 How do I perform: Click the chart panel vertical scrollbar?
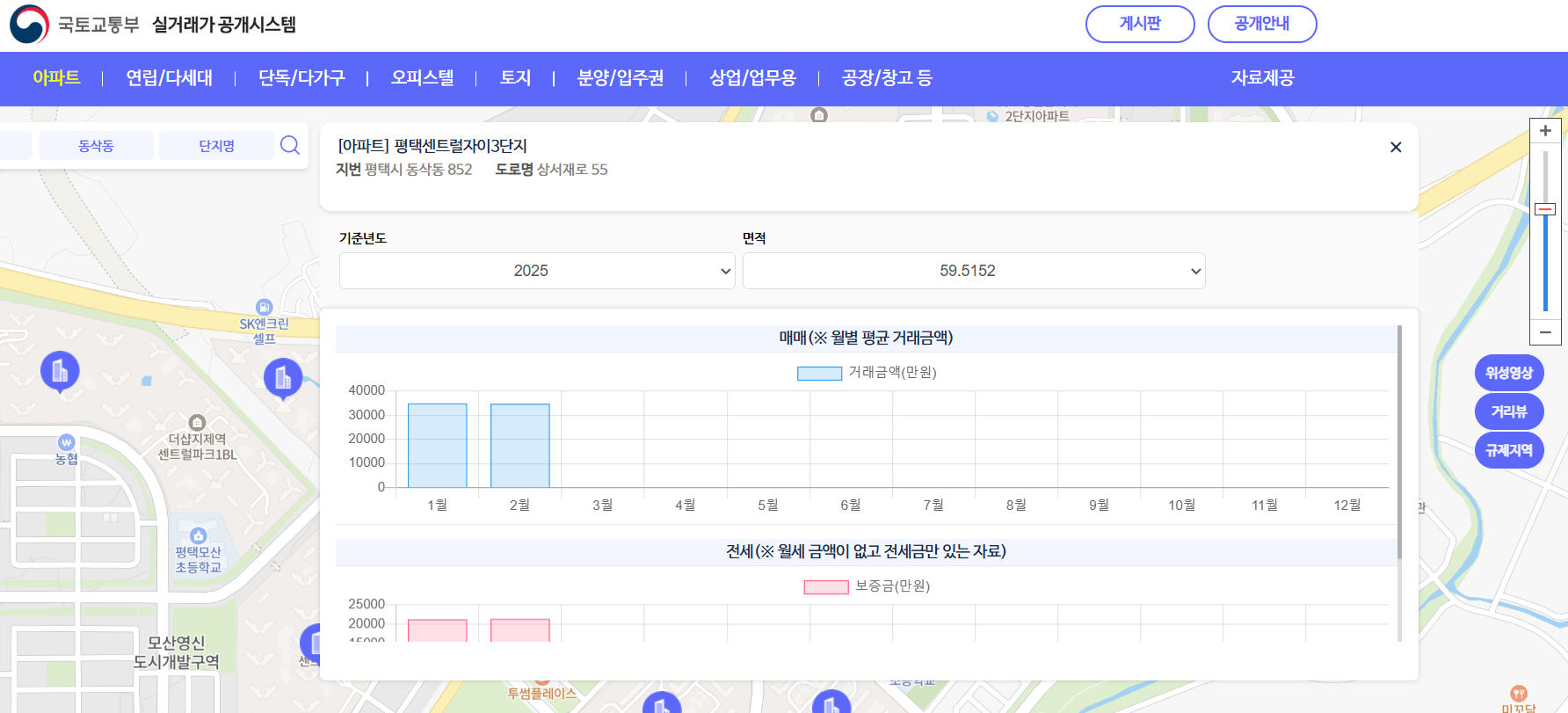point(1399,442)
